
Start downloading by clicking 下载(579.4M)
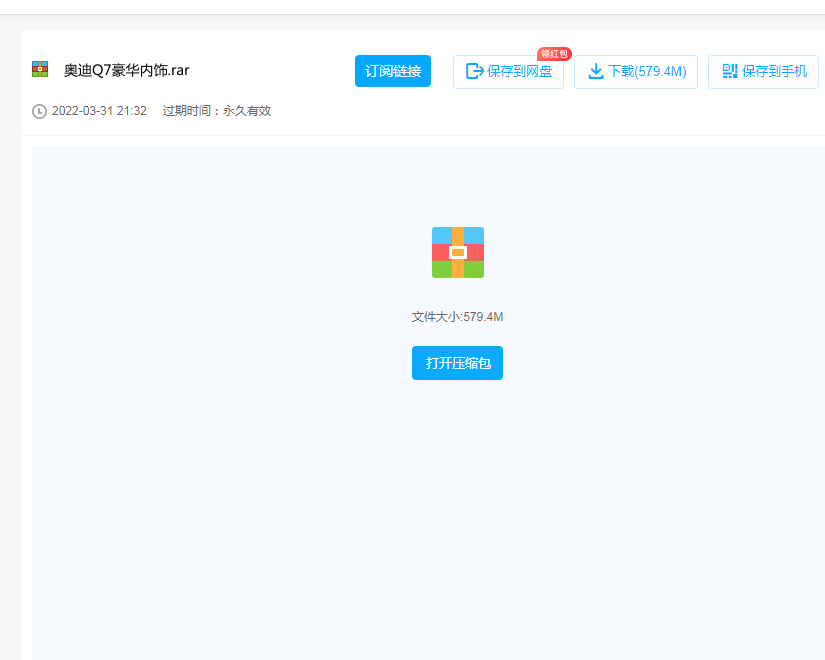pyautogui.click(x=636, y=71)
